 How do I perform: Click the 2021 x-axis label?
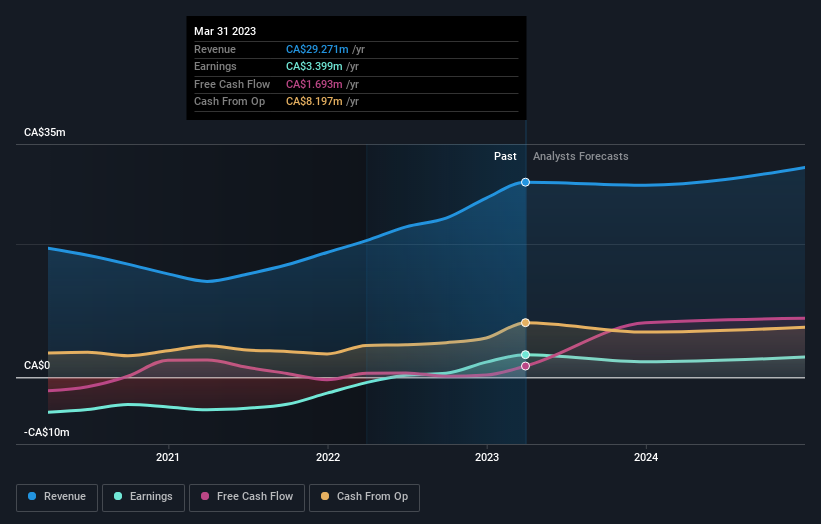point(168,458)
